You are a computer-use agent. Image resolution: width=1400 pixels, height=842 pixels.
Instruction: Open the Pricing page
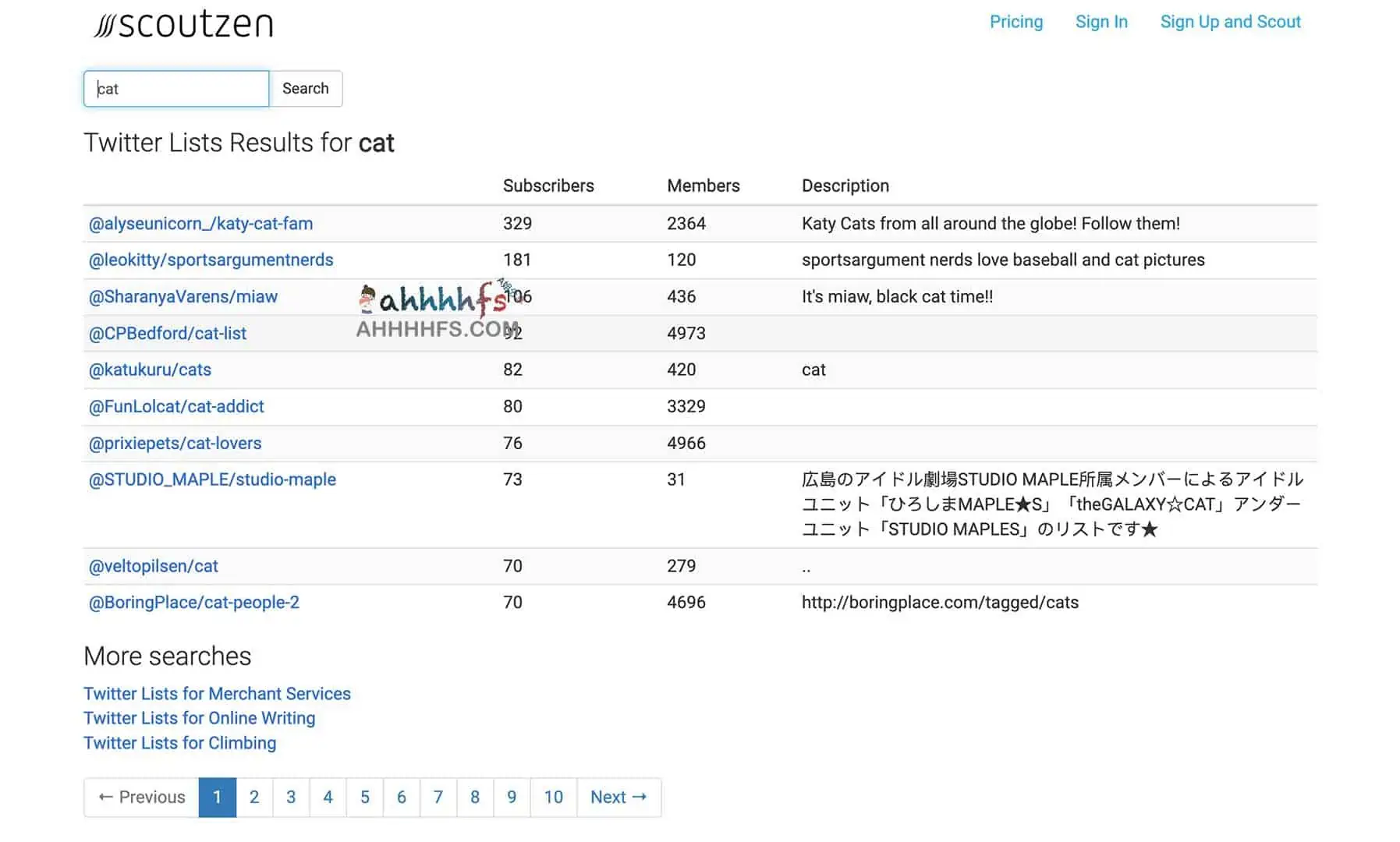pos(1015,22)
